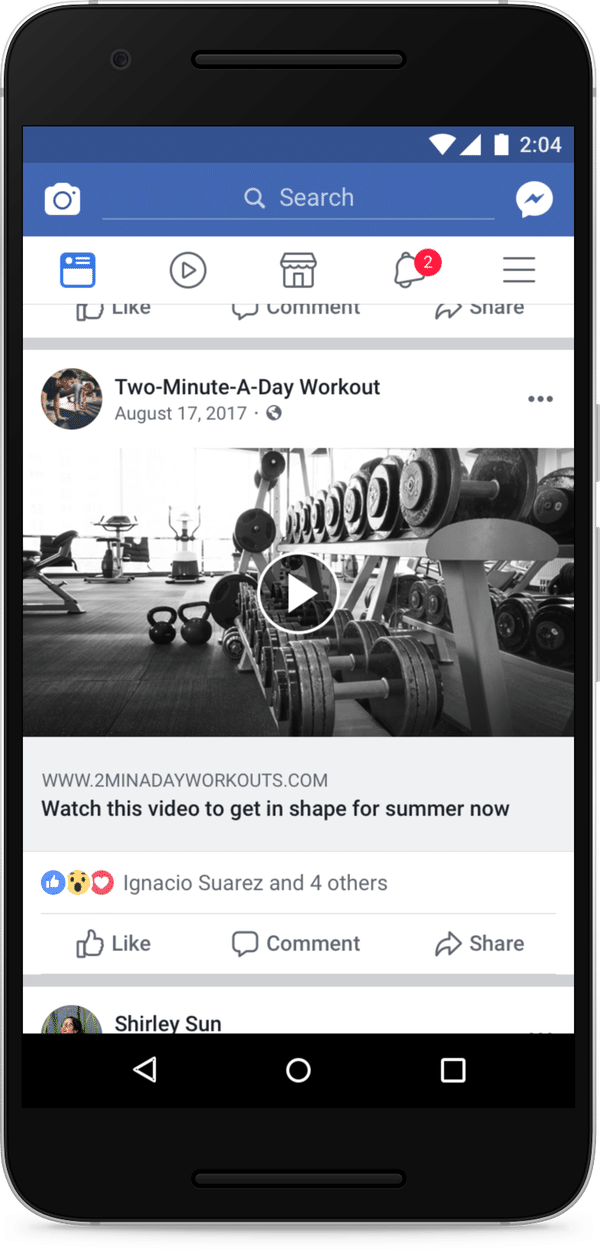600x1250 pixels.
Task: Open the Two-Minute-A-Day Workout page name
Action: (247, 387)
